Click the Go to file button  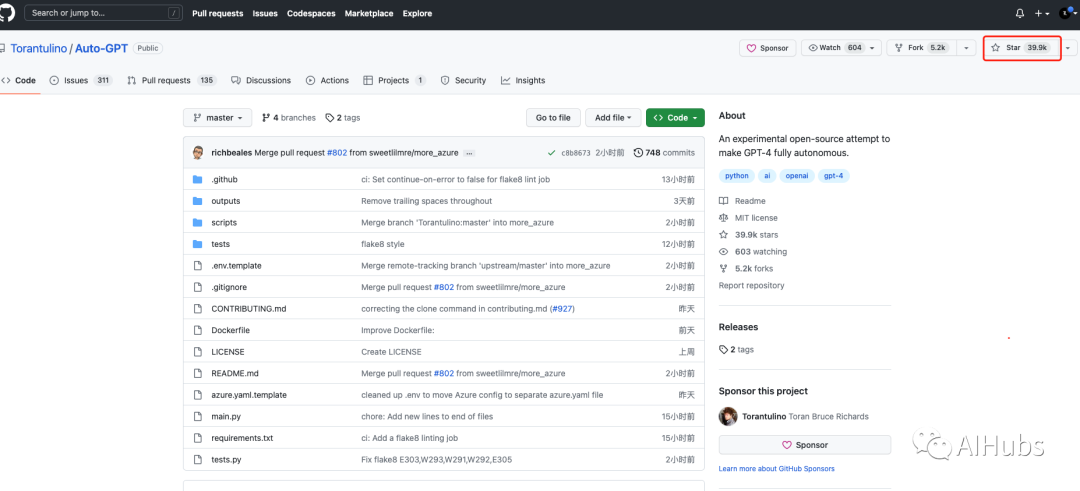[x=553, y=118]
